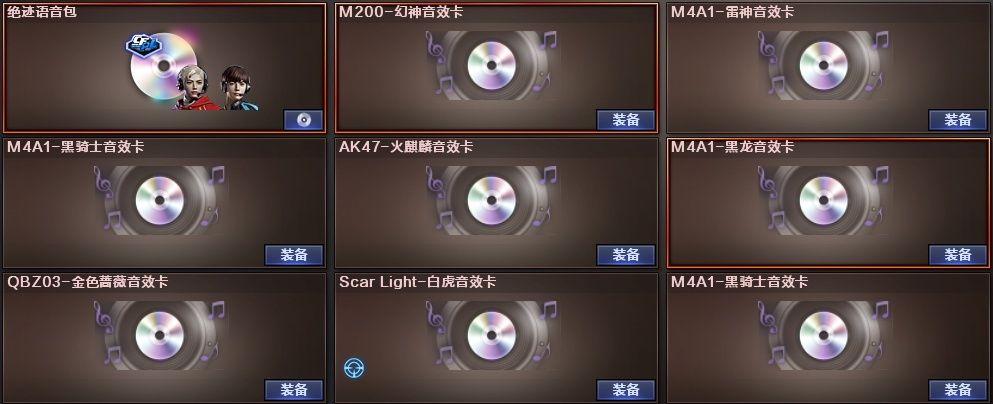Select the AK47-火麒麟音效卡 disc icon
Image resolution: width=993 pixels, height=404 pixels.
click(x=491, y=201)
